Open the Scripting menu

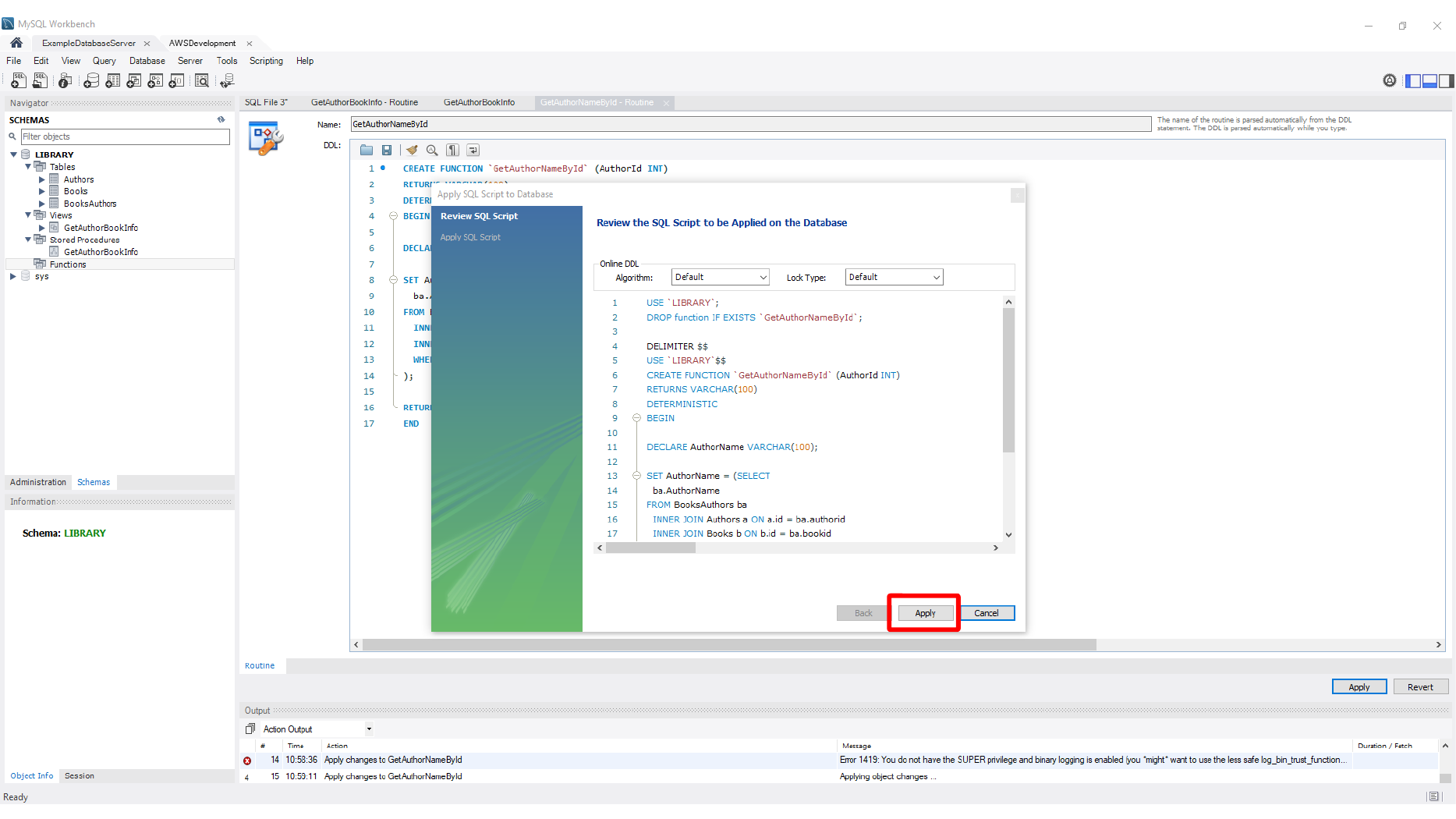pos(266,61)
